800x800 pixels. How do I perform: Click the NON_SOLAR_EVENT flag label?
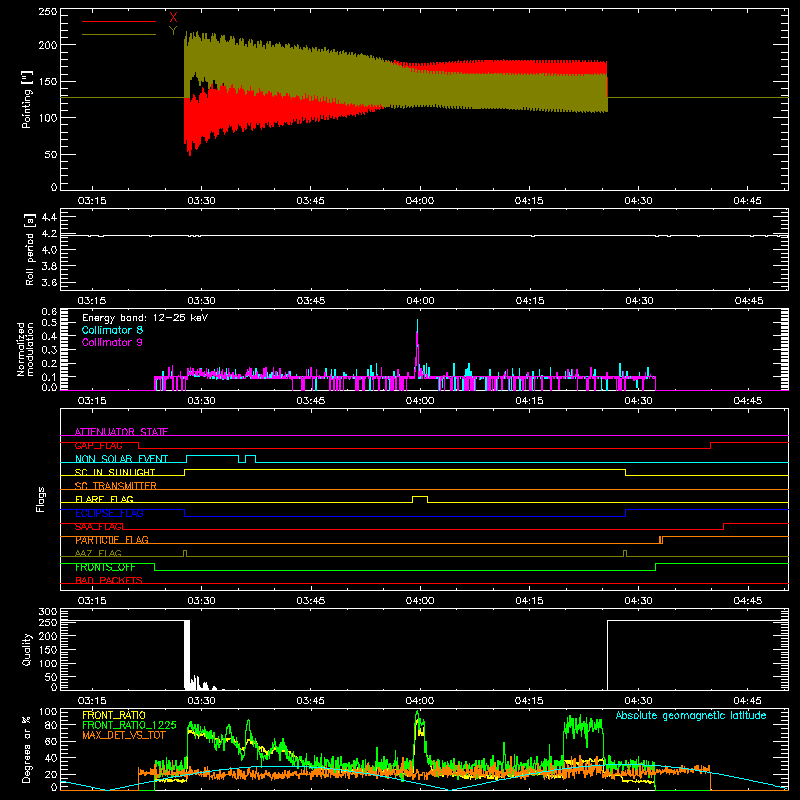pos(121,459)
